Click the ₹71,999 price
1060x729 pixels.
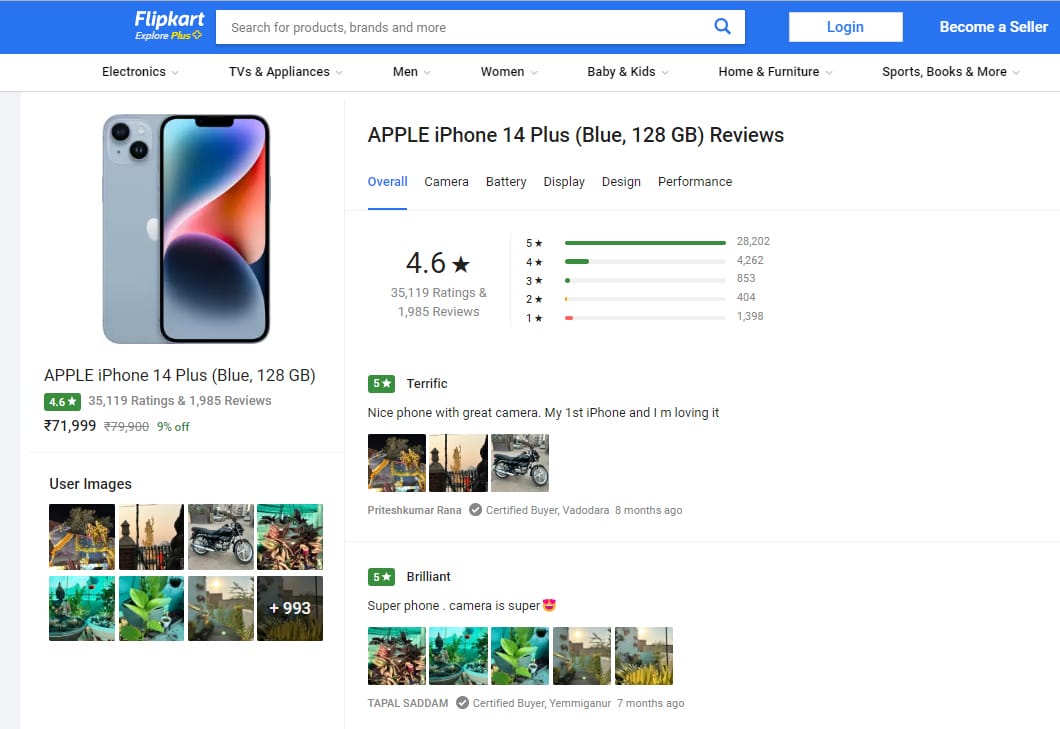70,426
